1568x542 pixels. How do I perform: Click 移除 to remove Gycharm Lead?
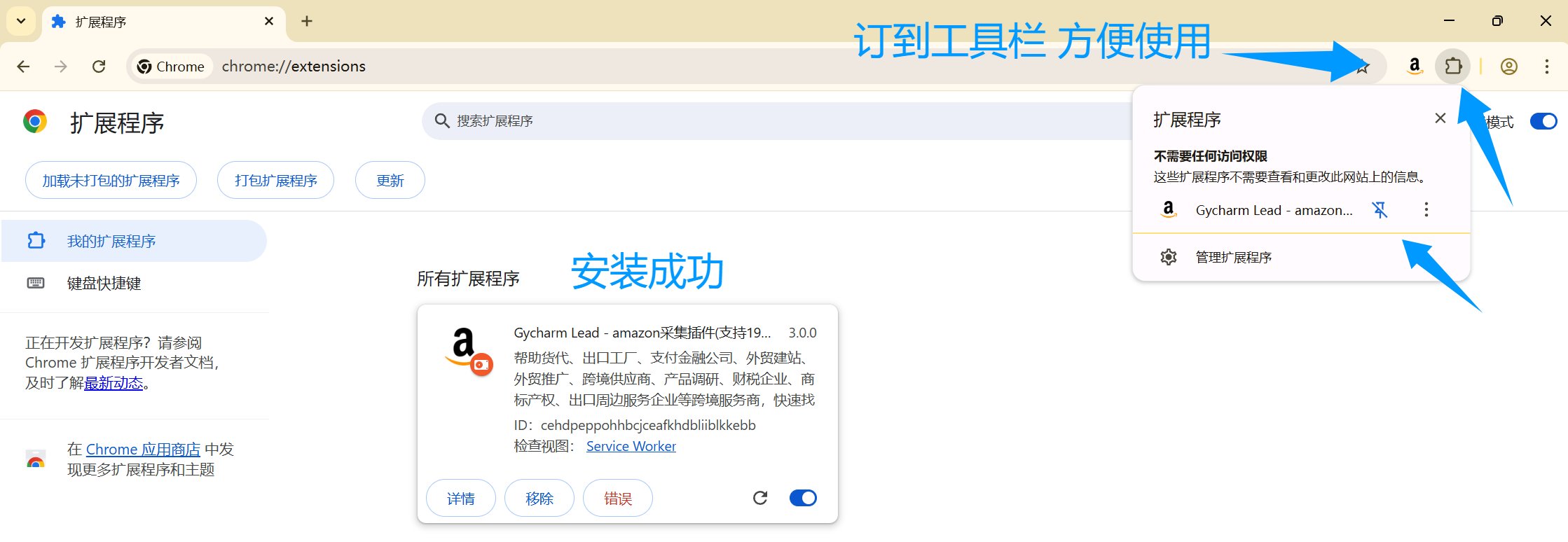(539, 498)
